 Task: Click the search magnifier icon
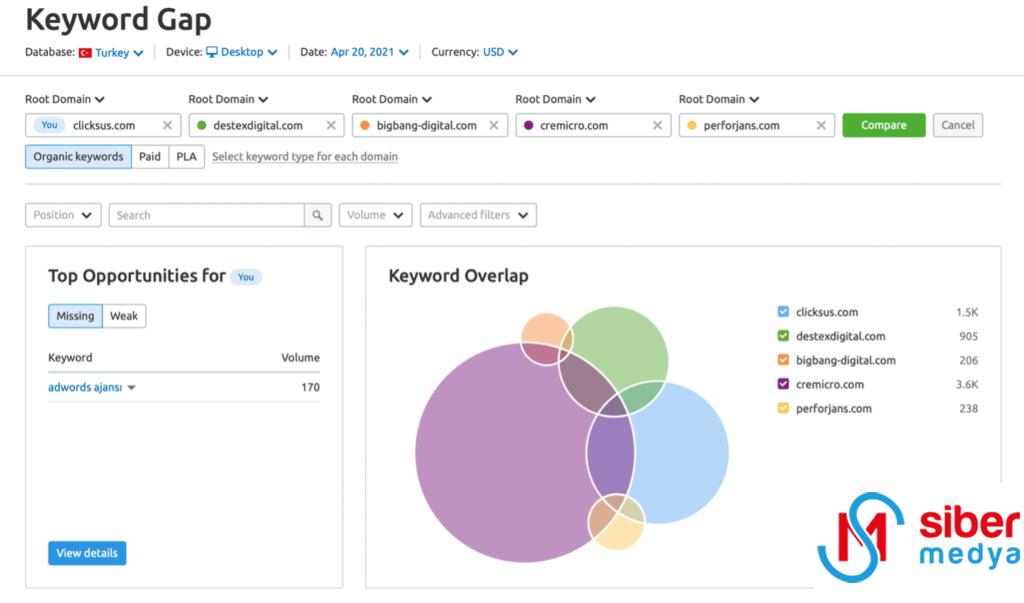click(x=317, y=215)
